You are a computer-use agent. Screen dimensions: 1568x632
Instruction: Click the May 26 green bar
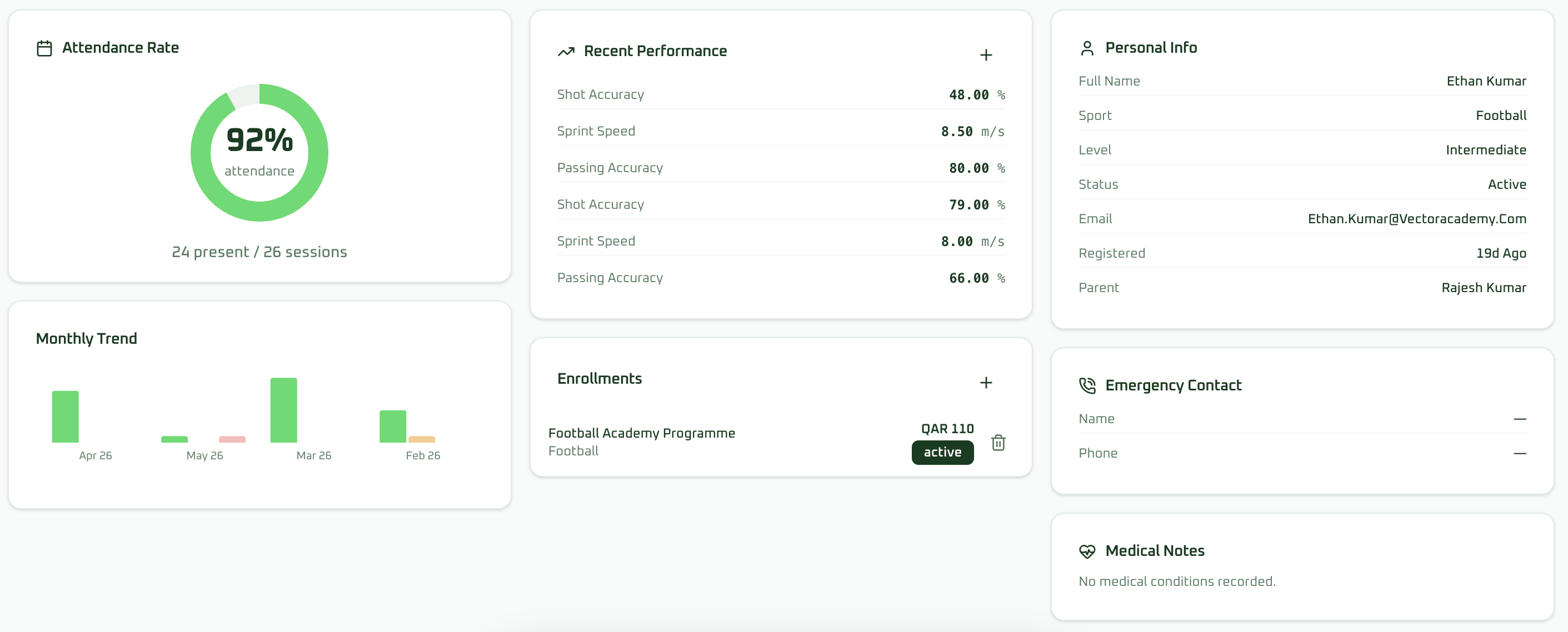pos(174,439)
